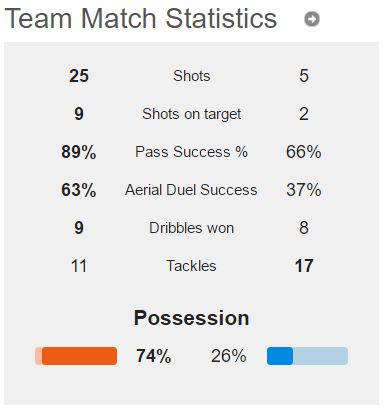Open the arrow icon beside Team Match Statistics

(x=312, y=19)
